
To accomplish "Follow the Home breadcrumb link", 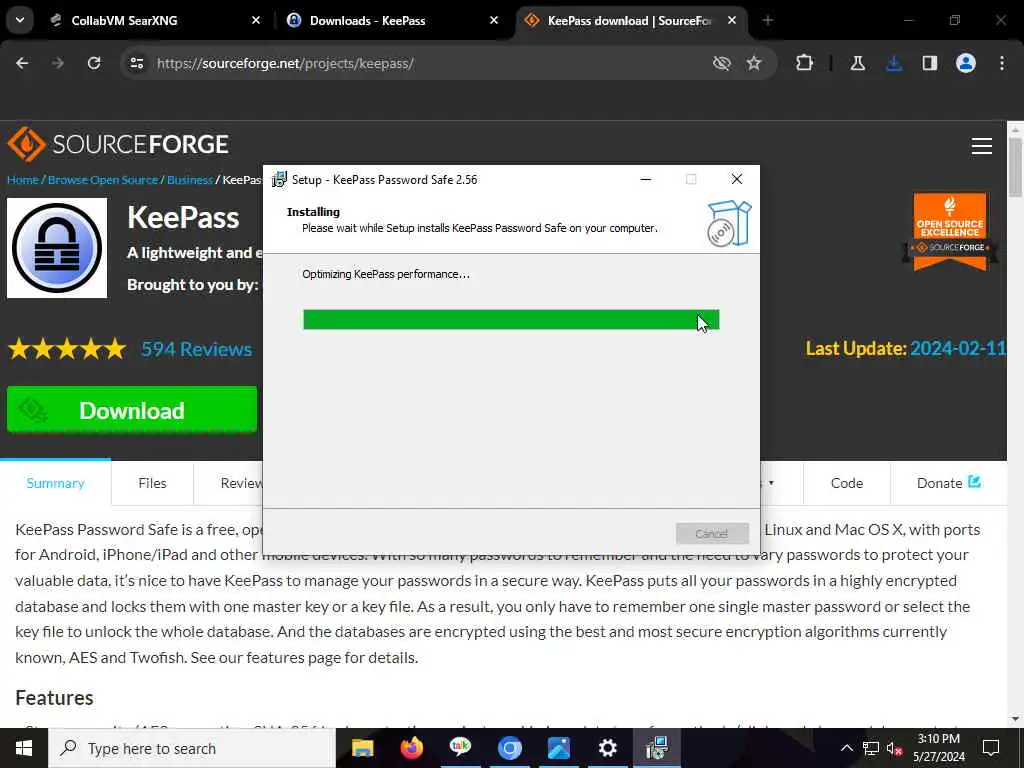I will click(23, 180).
